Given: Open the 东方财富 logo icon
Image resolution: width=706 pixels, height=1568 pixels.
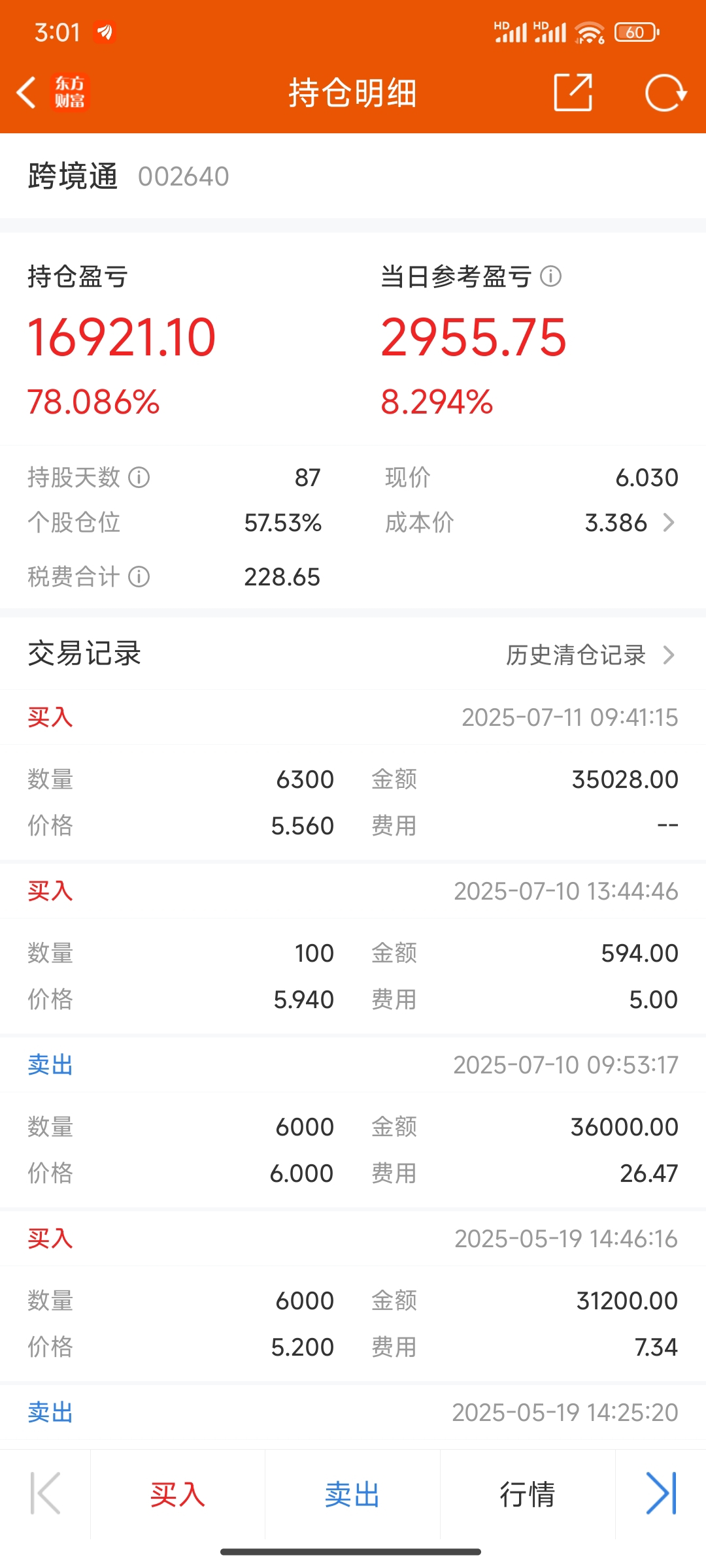Looking at the screenshot, I should point(69,92).
